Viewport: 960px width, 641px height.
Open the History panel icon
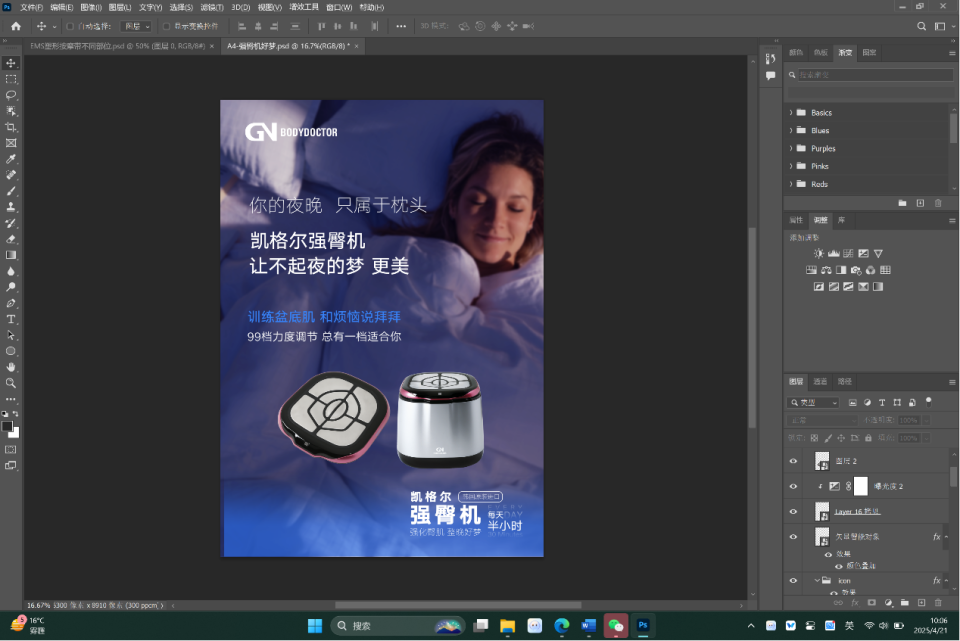coord(771,59)
